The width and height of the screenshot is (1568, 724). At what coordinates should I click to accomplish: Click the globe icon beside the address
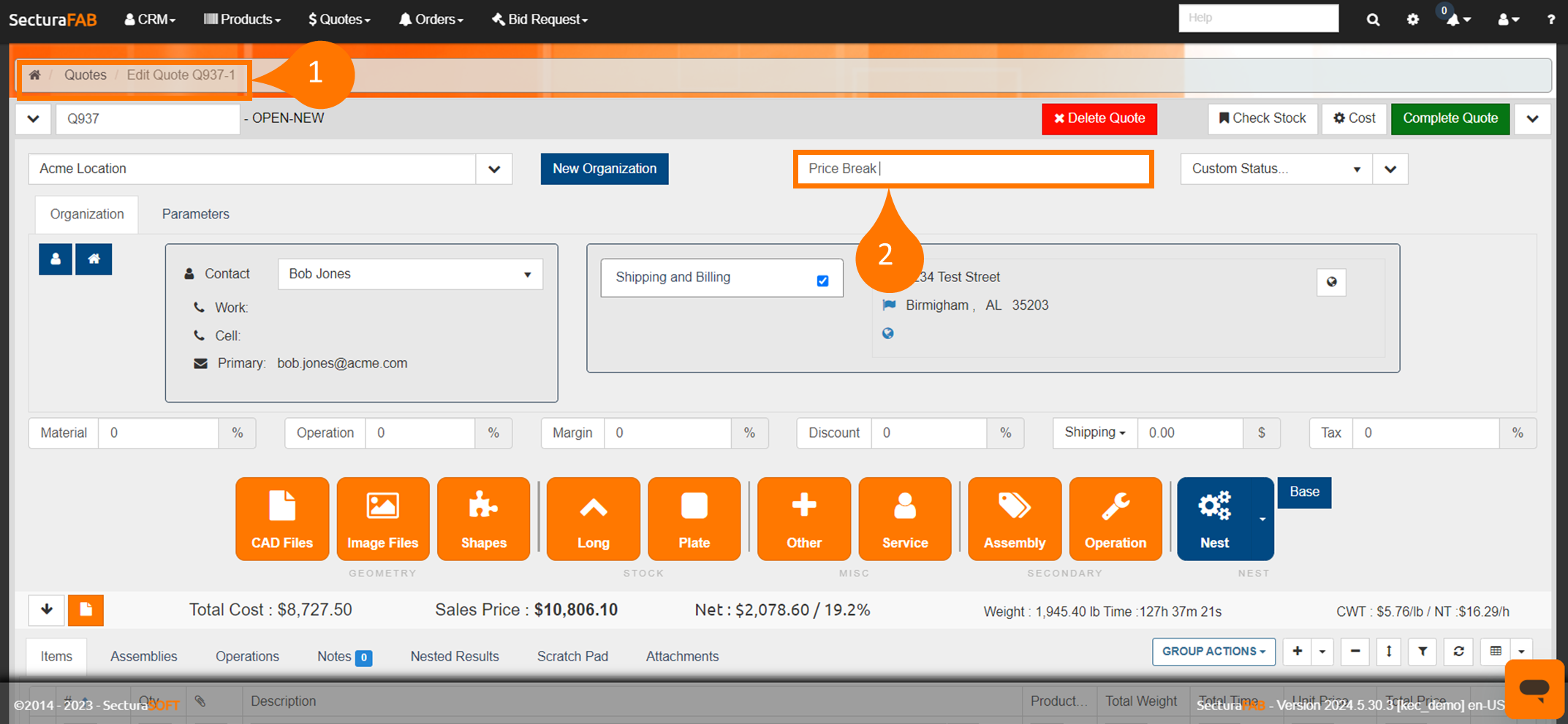tap(1331, 282)
